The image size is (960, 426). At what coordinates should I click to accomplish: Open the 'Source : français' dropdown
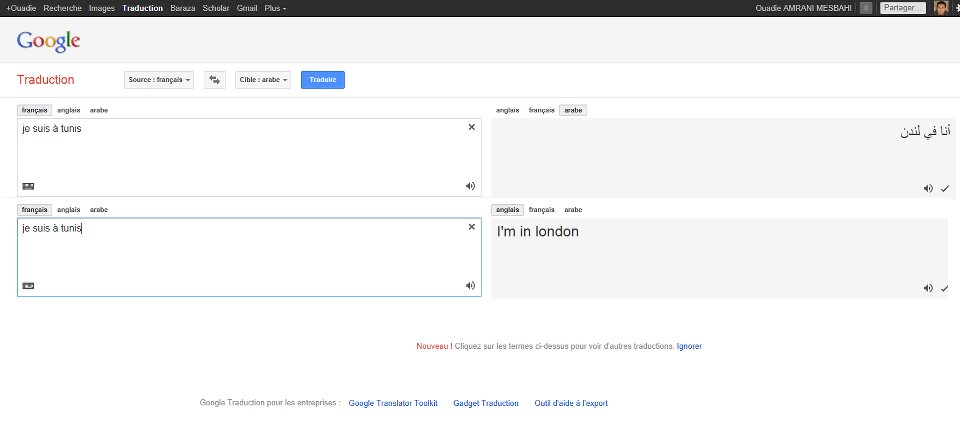point(159,80)
